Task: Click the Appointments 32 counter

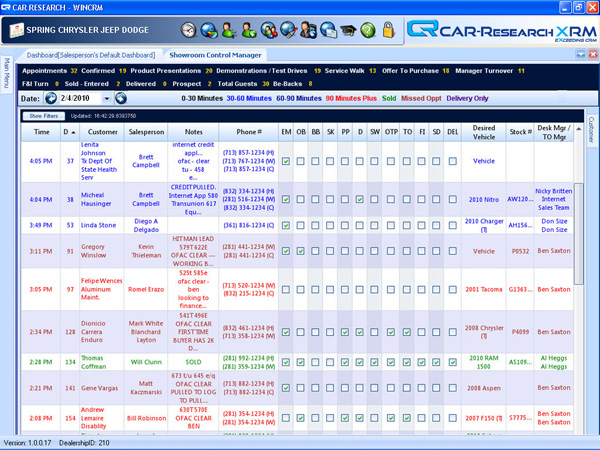Action: tap(49, 71)
